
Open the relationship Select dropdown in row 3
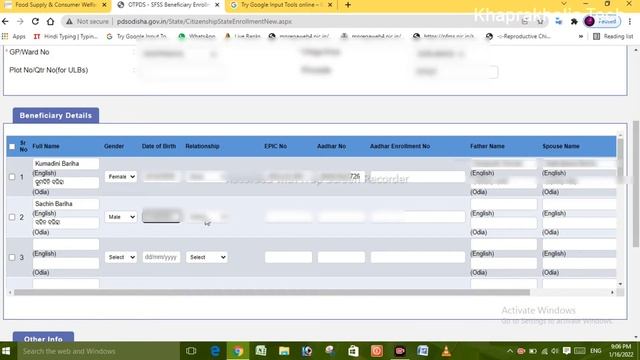[207, 257]
